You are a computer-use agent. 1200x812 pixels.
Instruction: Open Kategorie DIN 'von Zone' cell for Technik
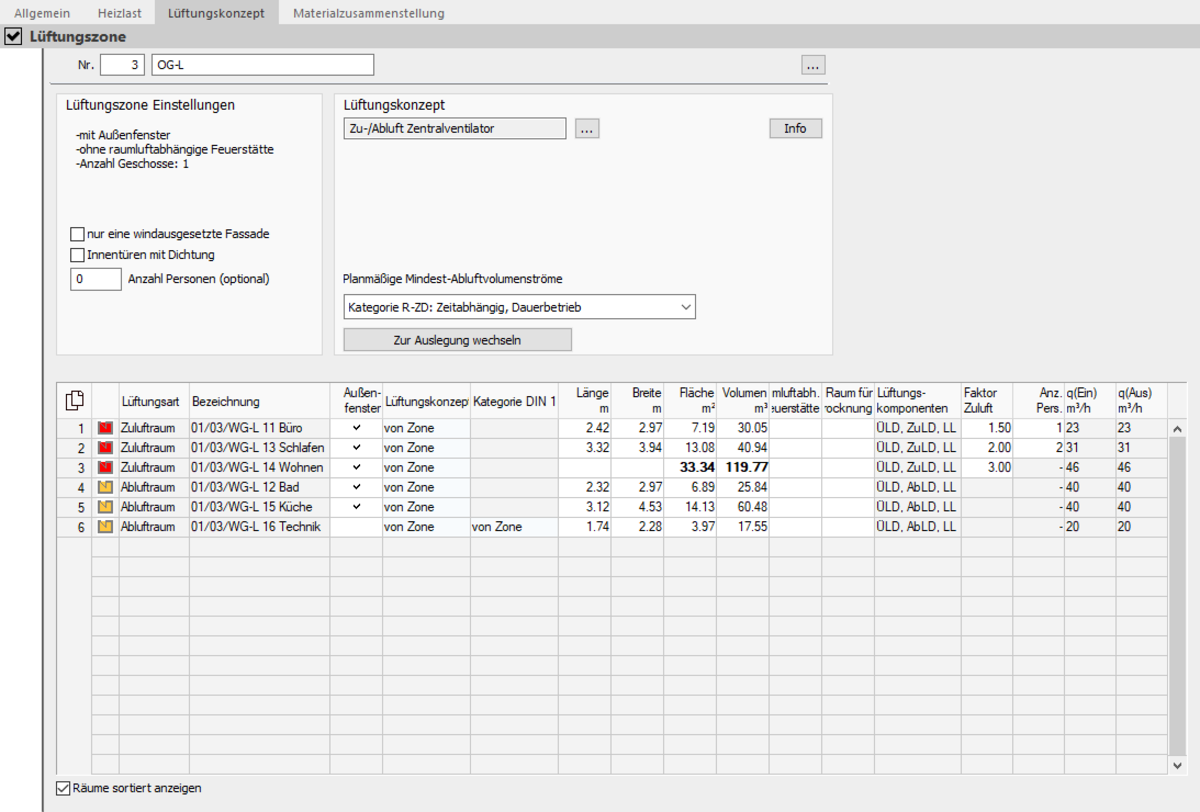tap(514, 527)
